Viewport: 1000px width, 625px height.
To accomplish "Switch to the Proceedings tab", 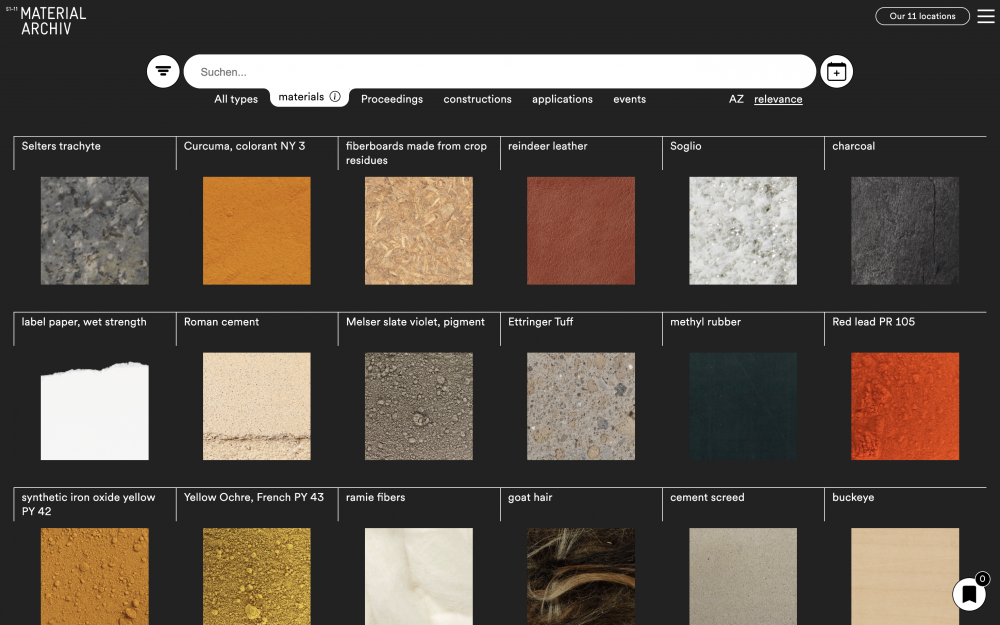I will point(392,99).
